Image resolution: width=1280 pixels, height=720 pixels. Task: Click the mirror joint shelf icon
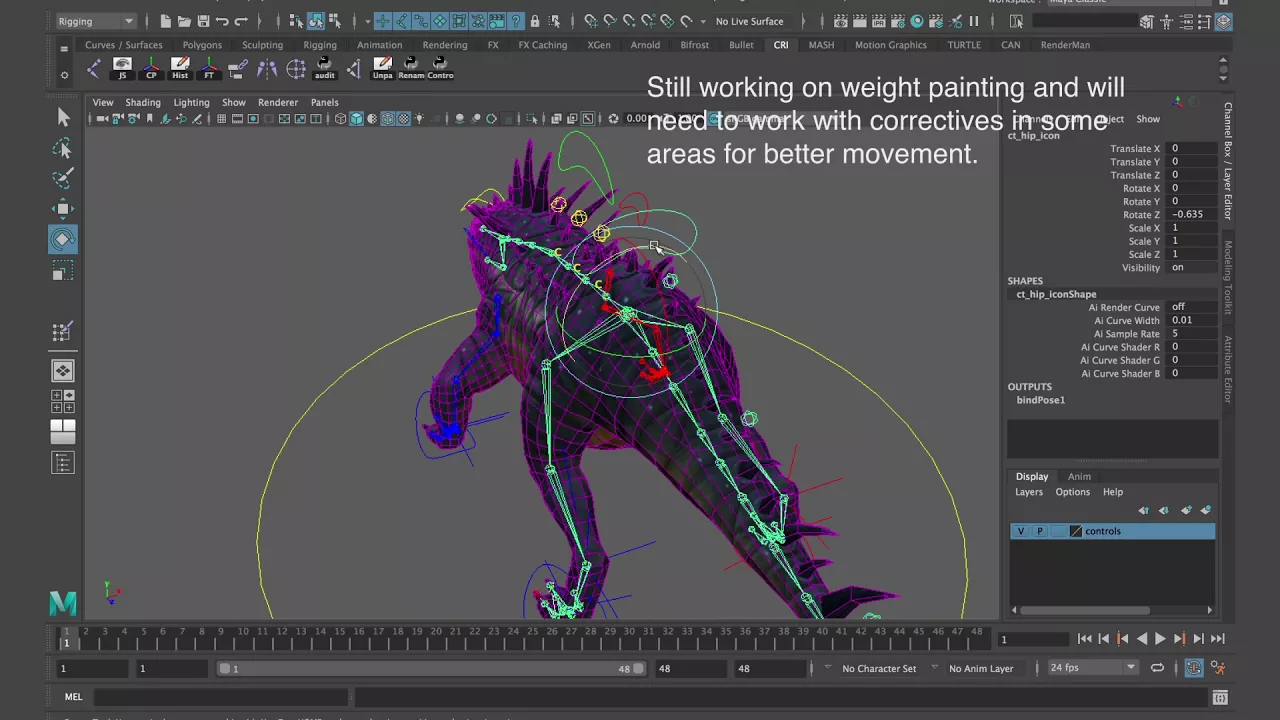[267, 68]
